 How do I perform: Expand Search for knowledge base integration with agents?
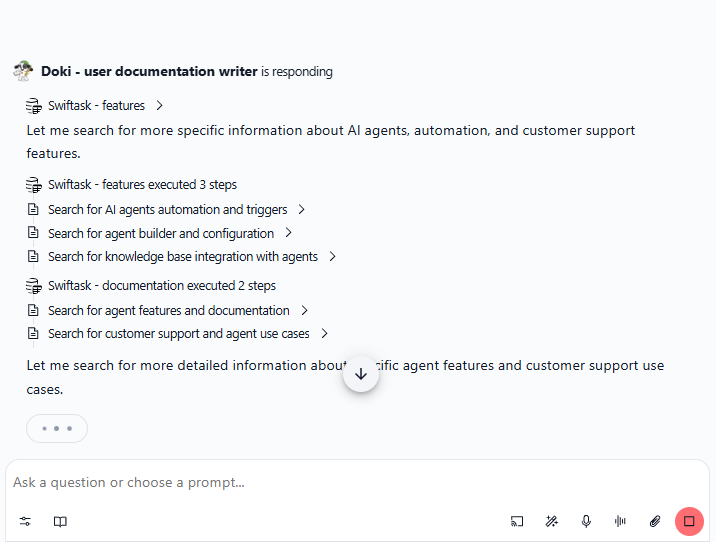click(x=332, y=257)
